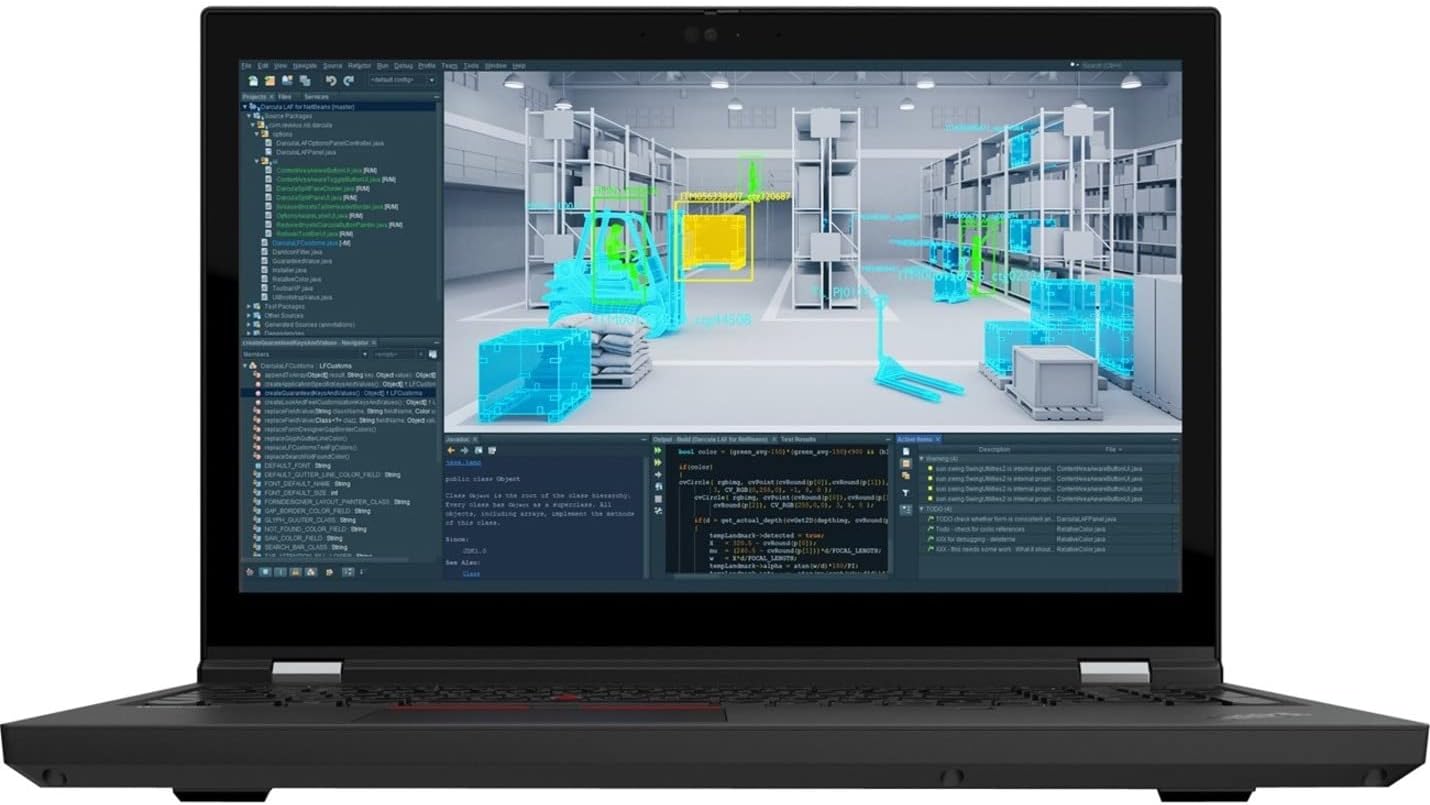Toggle the stop build icon in Output gutter

[658, 498]
